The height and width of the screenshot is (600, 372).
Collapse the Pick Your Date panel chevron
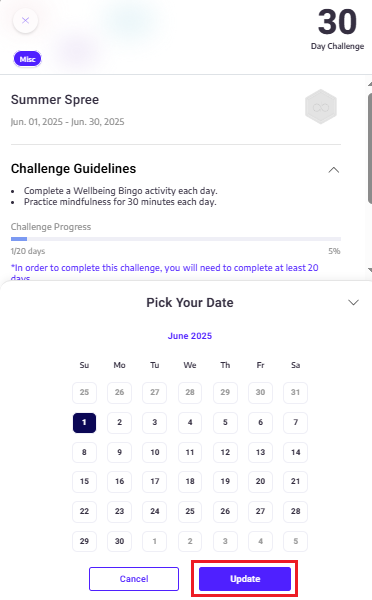353,302
